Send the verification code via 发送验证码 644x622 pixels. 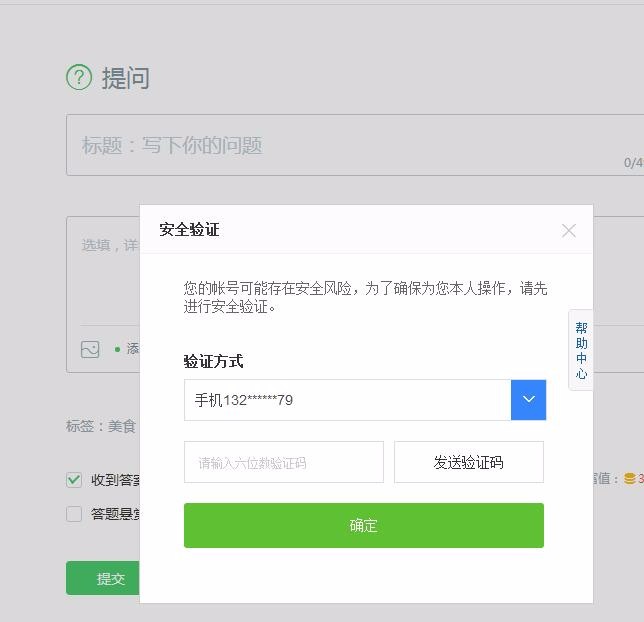click(x=469, y=462)
